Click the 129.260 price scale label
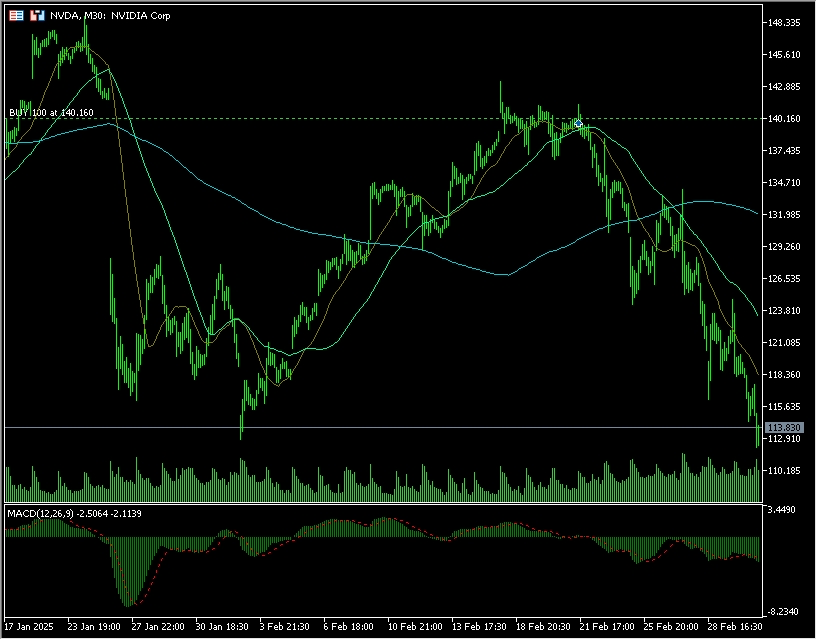The width and height of the screenshot is (817, 640). (784, 247)
